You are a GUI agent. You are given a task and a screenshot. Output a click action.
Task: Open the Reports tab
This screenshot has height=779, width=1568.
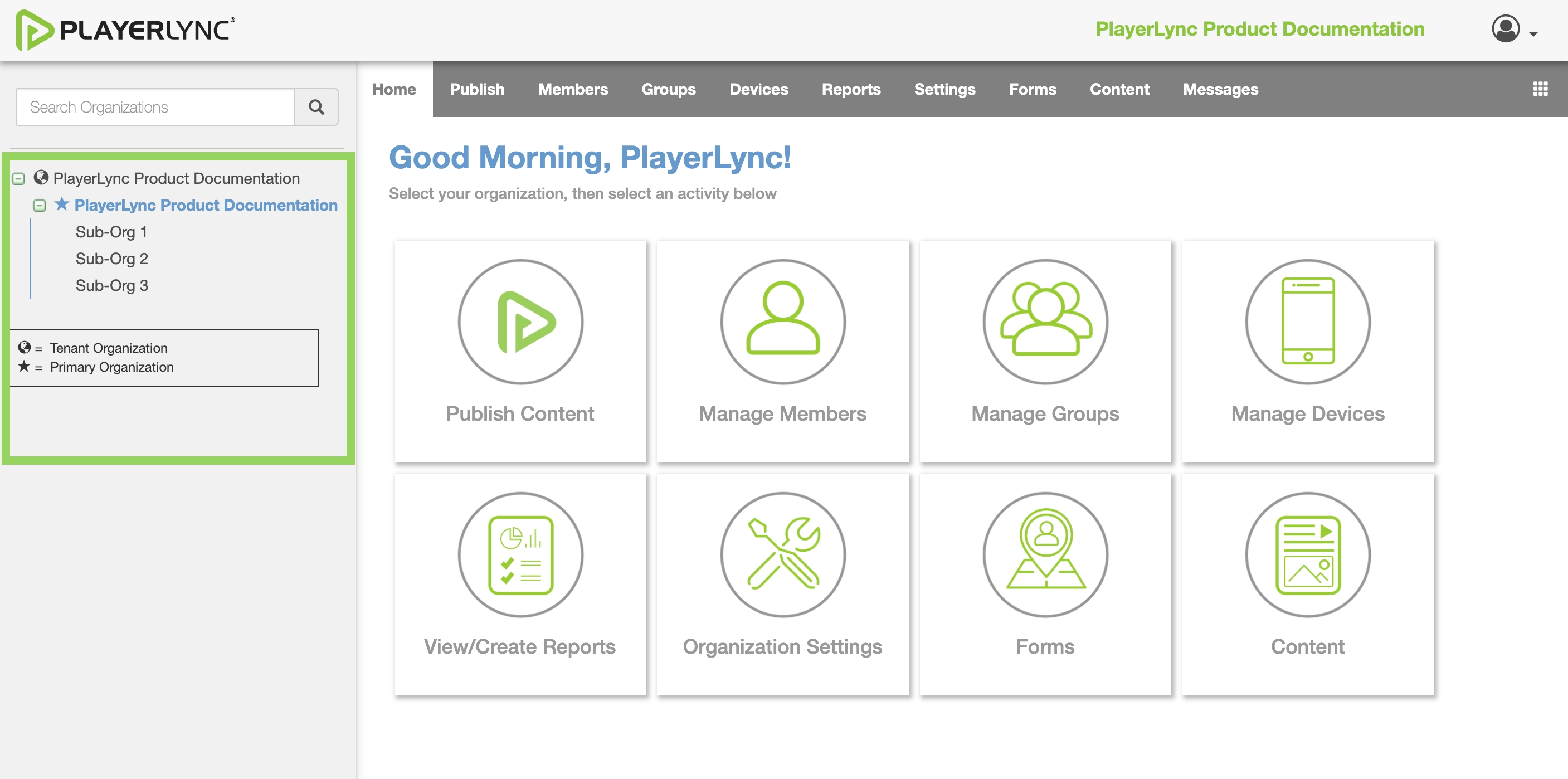tap(850, 90)
